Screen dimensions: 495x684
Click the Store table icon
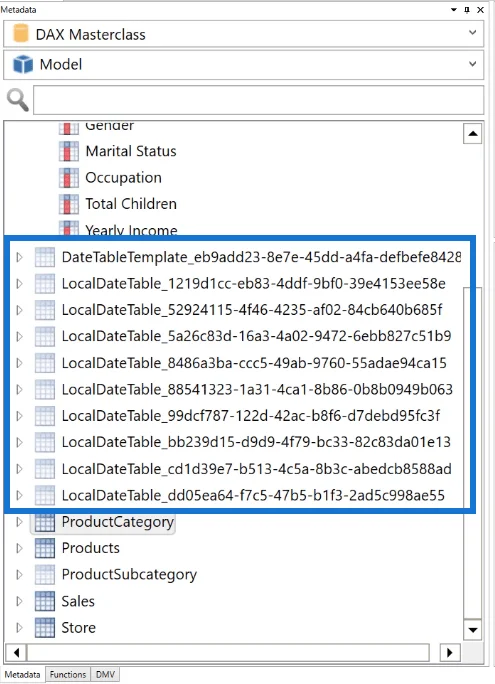[x=45, y=628]
